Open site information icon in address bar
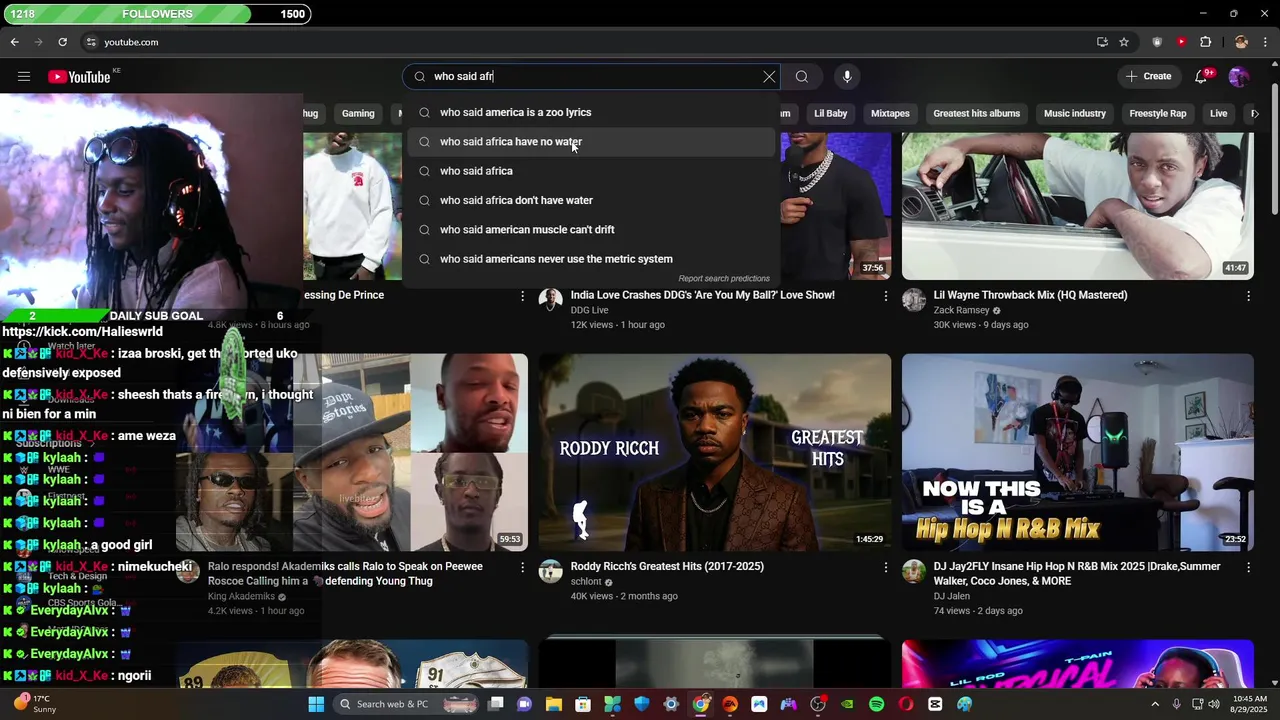 pyautogui.click(x=91, y=42)
